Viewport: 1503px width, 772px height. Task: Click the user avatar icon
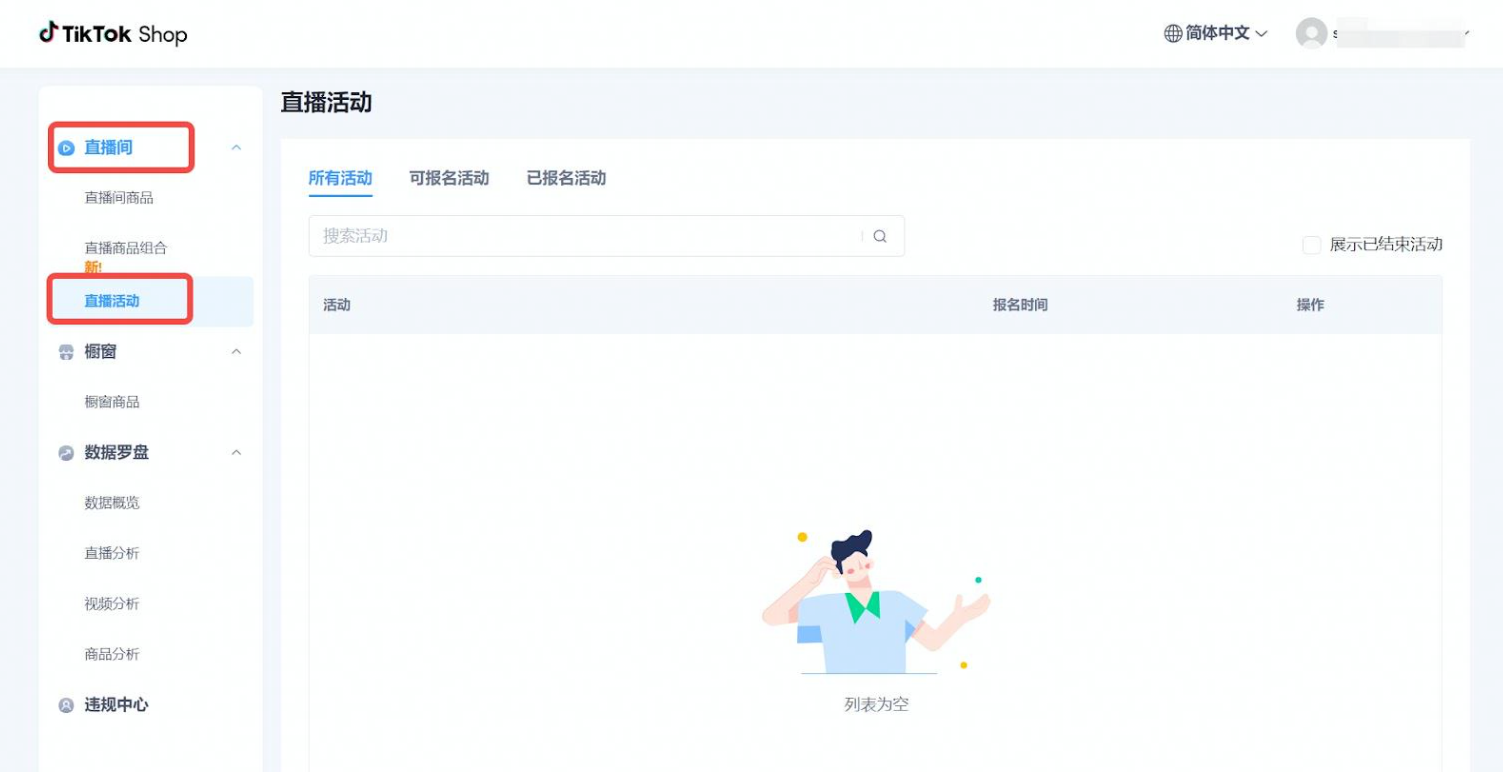coord(1311,34)
